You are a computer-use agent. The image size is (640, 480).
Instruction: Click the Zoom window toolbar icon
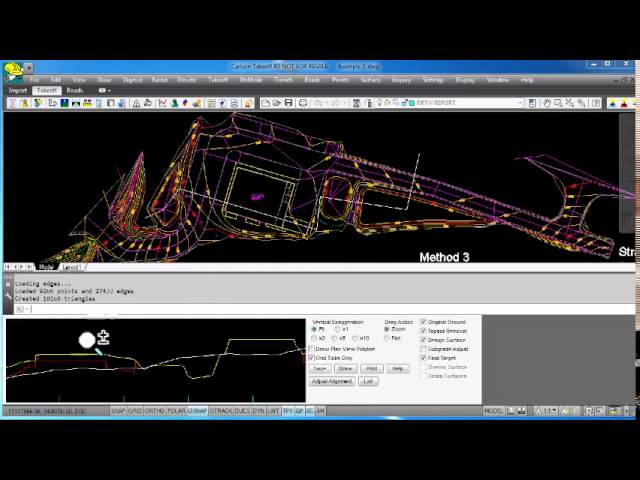[x=558, y=103]
